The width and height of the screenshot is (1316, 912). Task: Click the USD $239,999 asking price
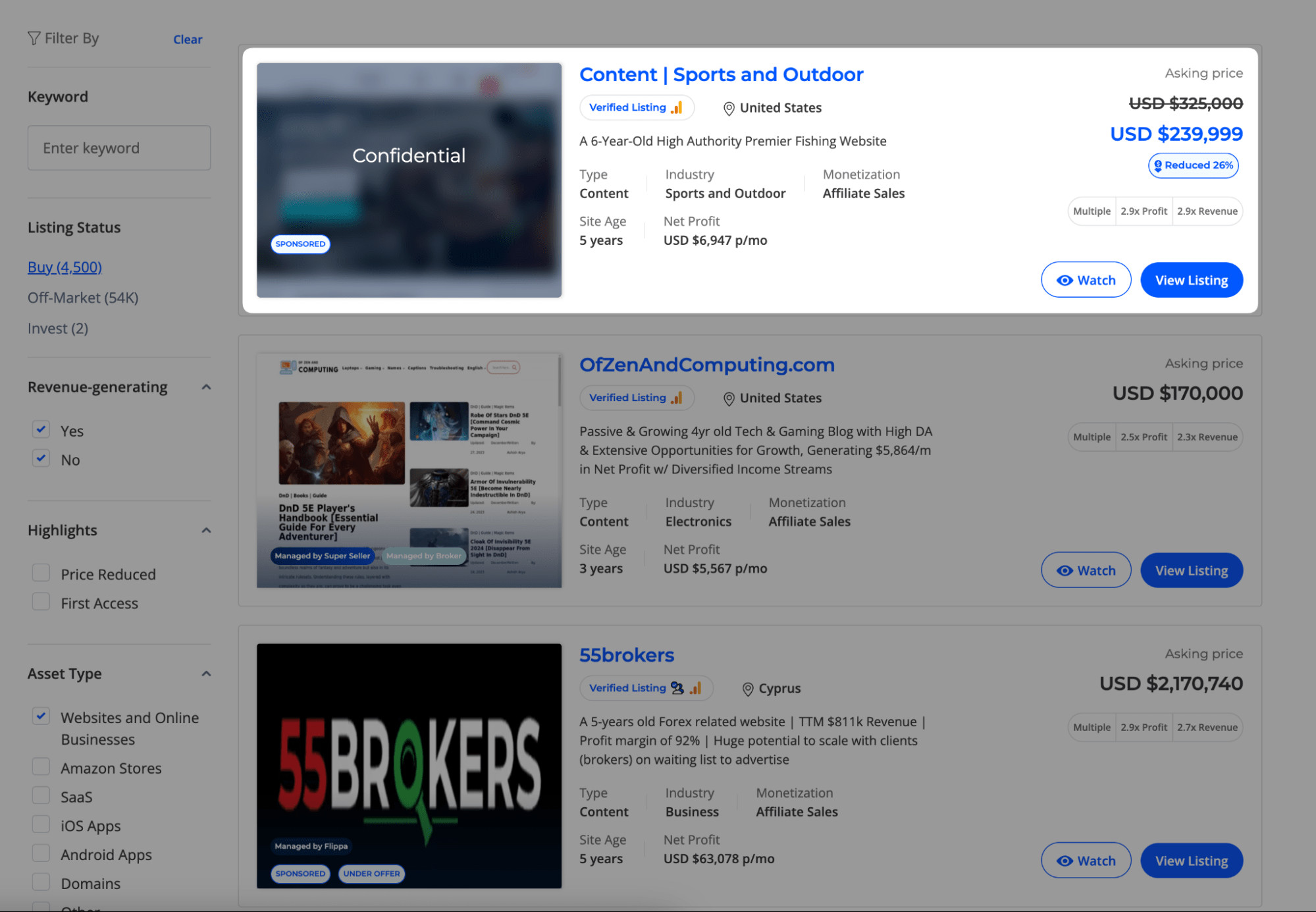pyautogui.click(x=1176, y=134)
